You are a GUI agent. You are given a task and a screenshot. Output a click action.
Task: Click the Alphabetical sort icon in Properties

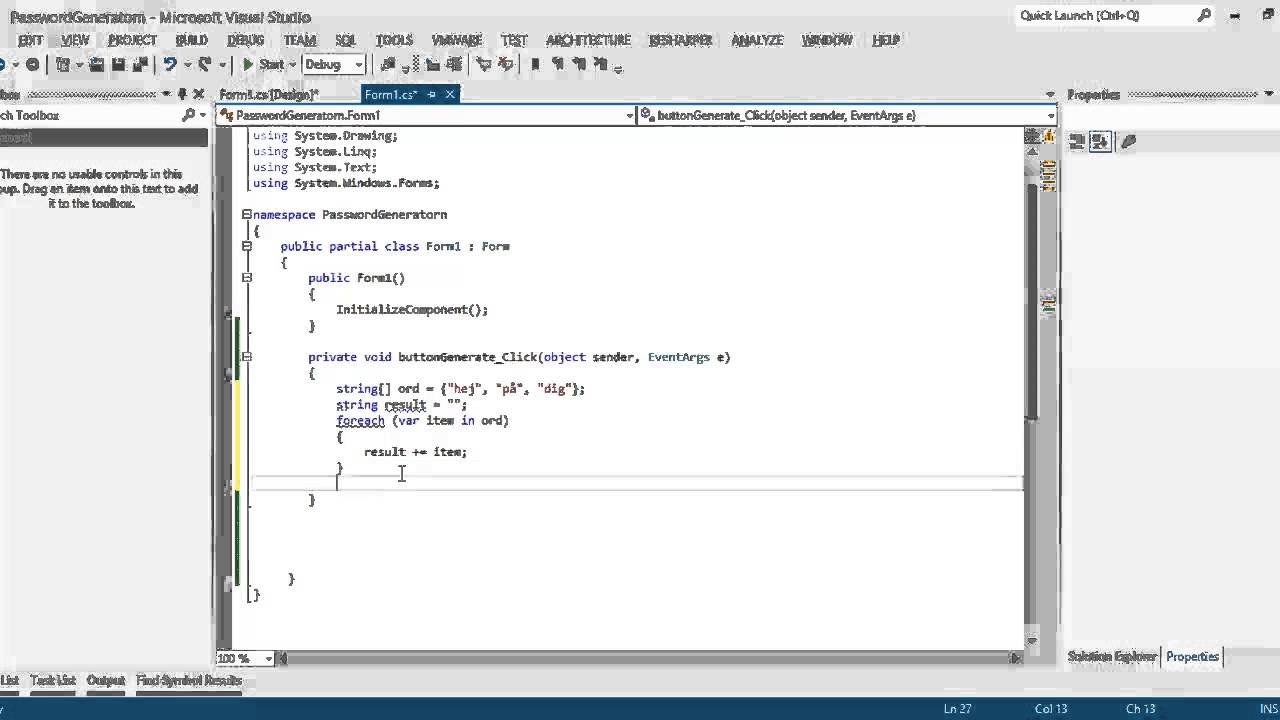[1100, 142]
